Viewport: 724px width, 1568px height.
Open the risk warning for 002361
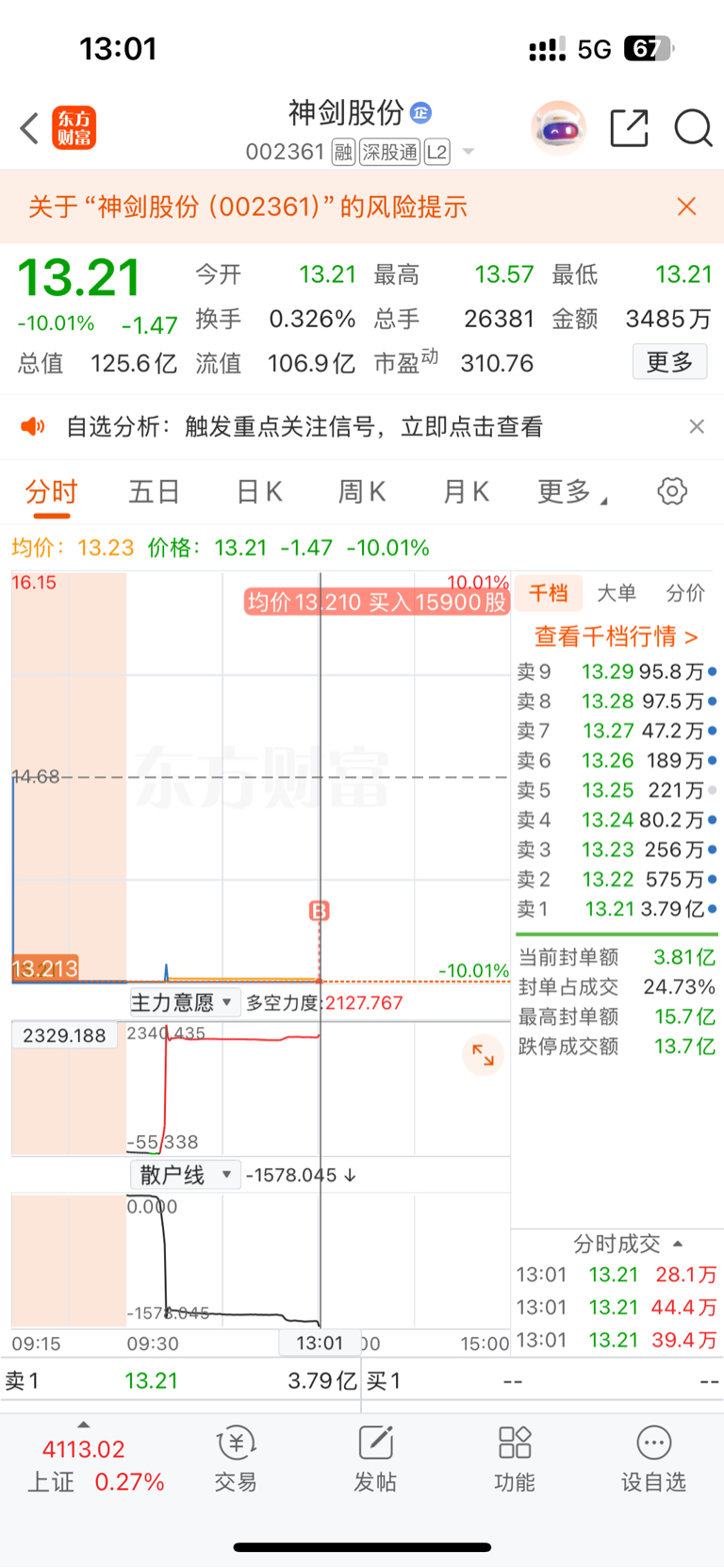pos(248,206)
